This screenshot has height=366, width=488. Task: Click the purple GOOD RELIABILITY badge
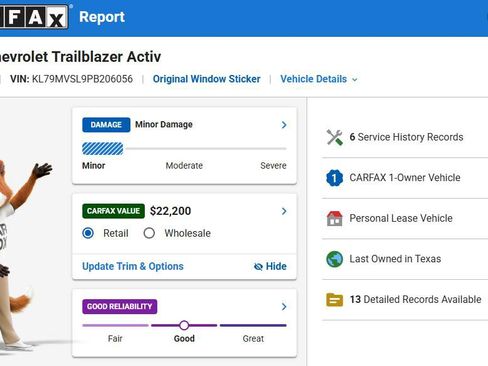[x=120, y=306]
